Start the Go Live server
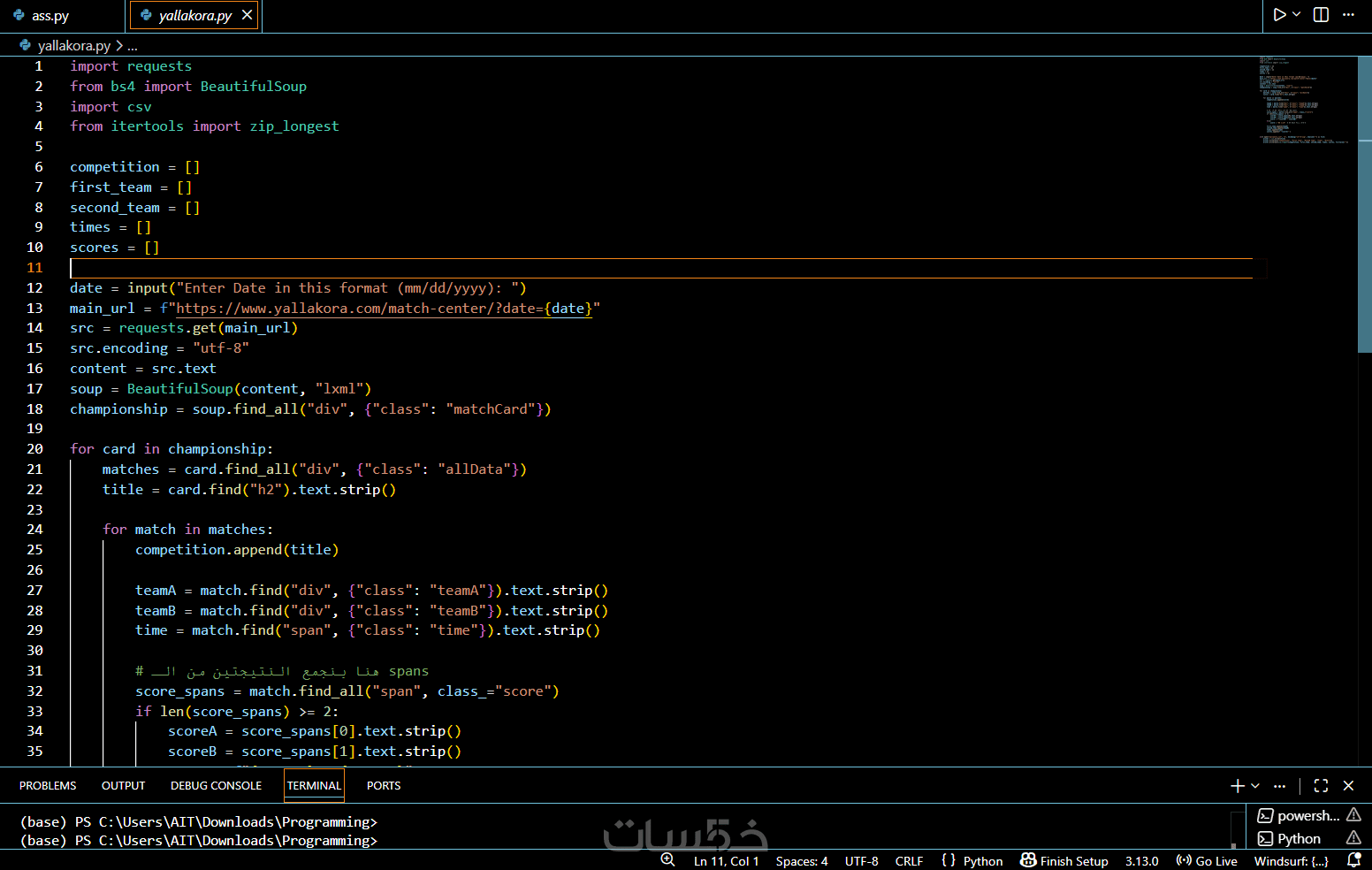 click(x=1206, y=861)
